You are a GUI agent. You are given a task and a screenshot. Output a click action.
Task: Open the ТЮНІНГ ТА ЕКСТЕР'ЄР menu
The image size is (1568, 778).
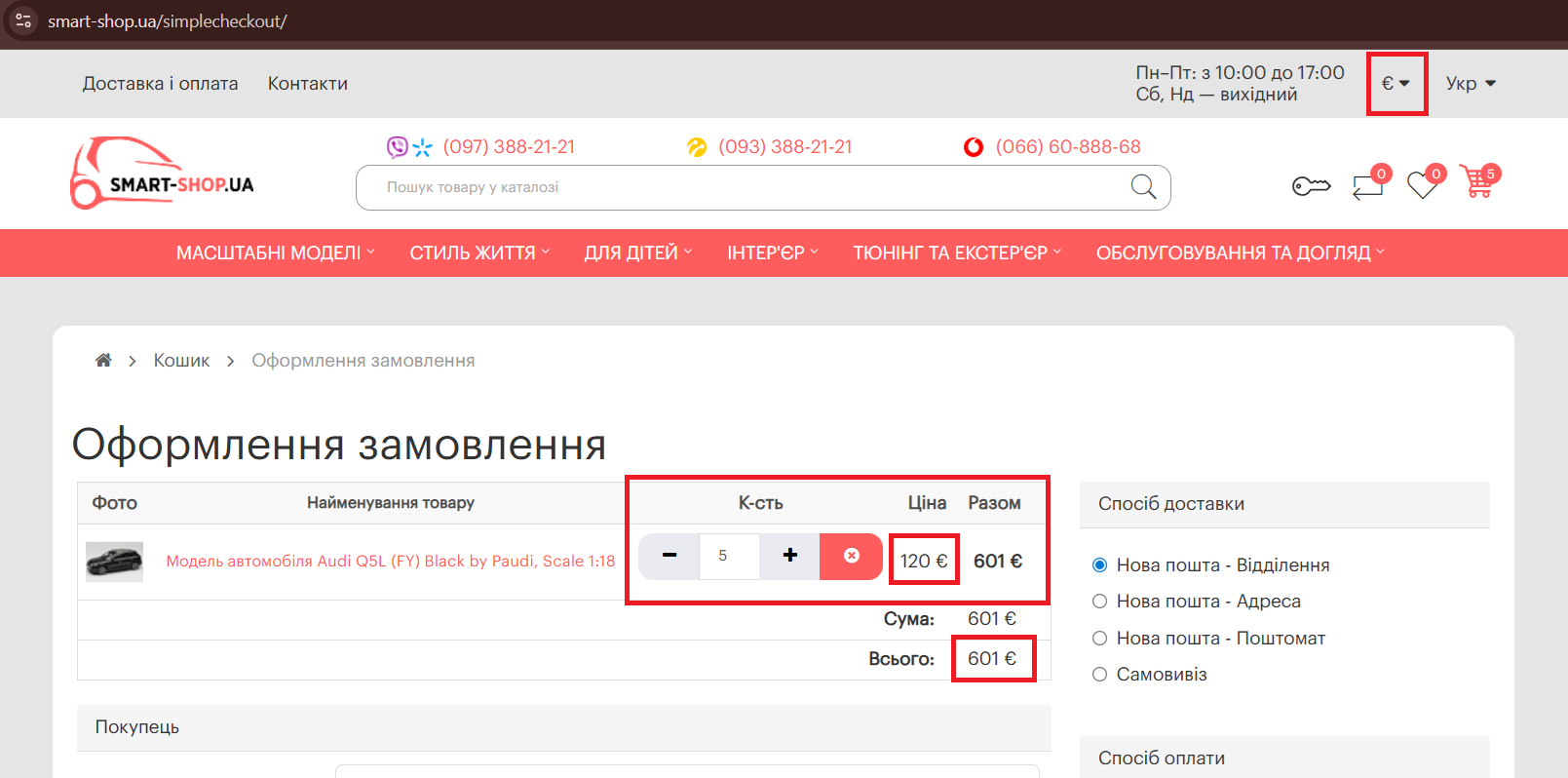(x=956, y=253)
